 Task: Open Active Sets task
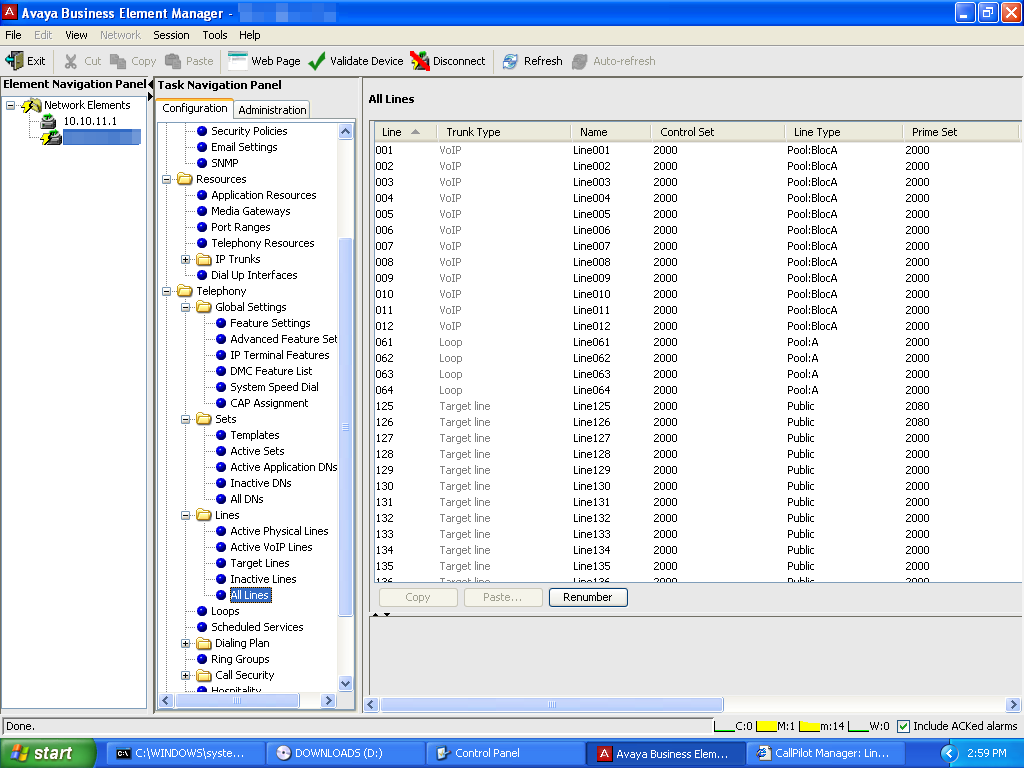click(x=257, y=451)
